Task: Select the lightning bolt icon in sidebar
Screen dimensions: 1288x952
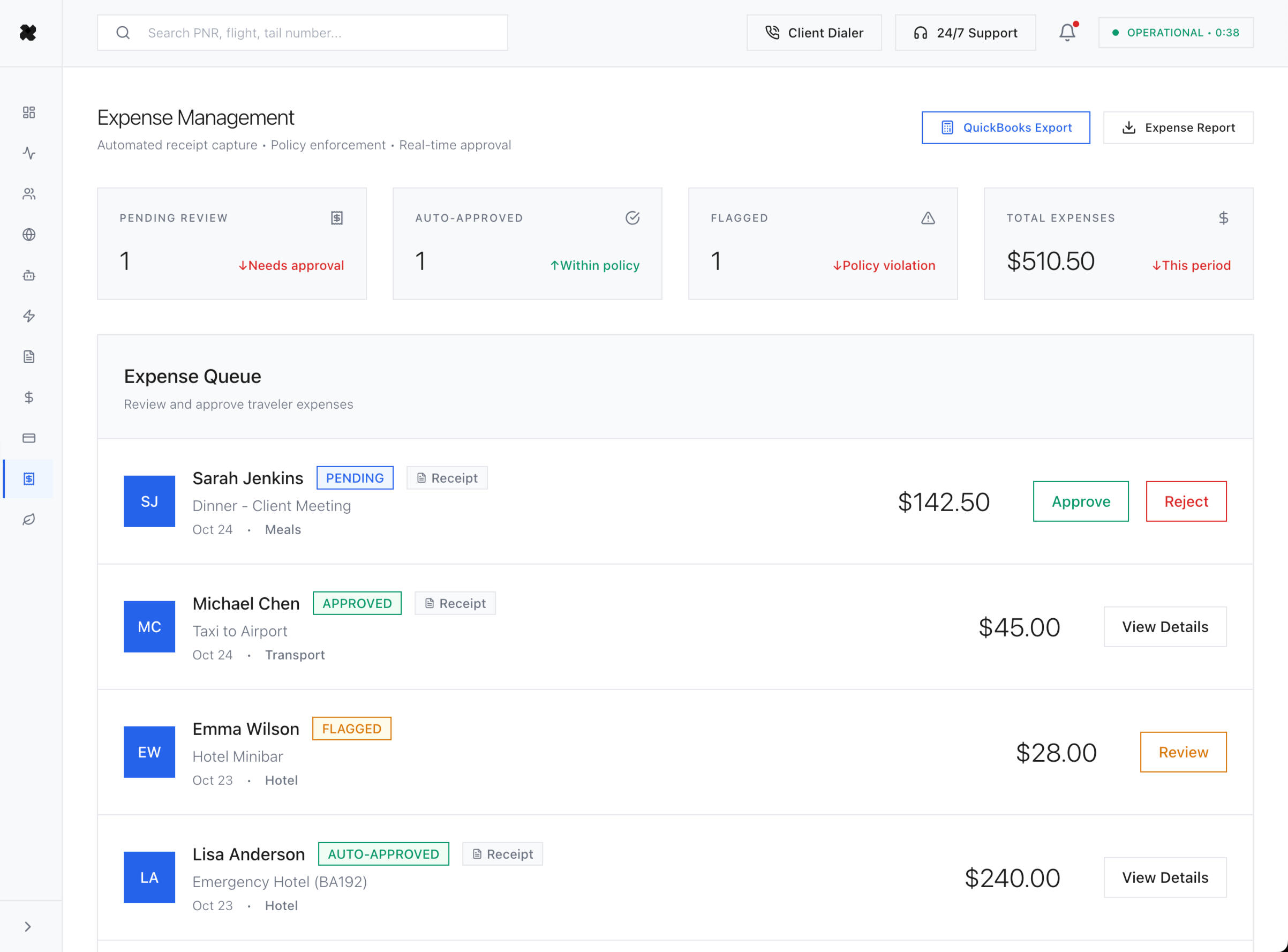Action: pos(29,316)
